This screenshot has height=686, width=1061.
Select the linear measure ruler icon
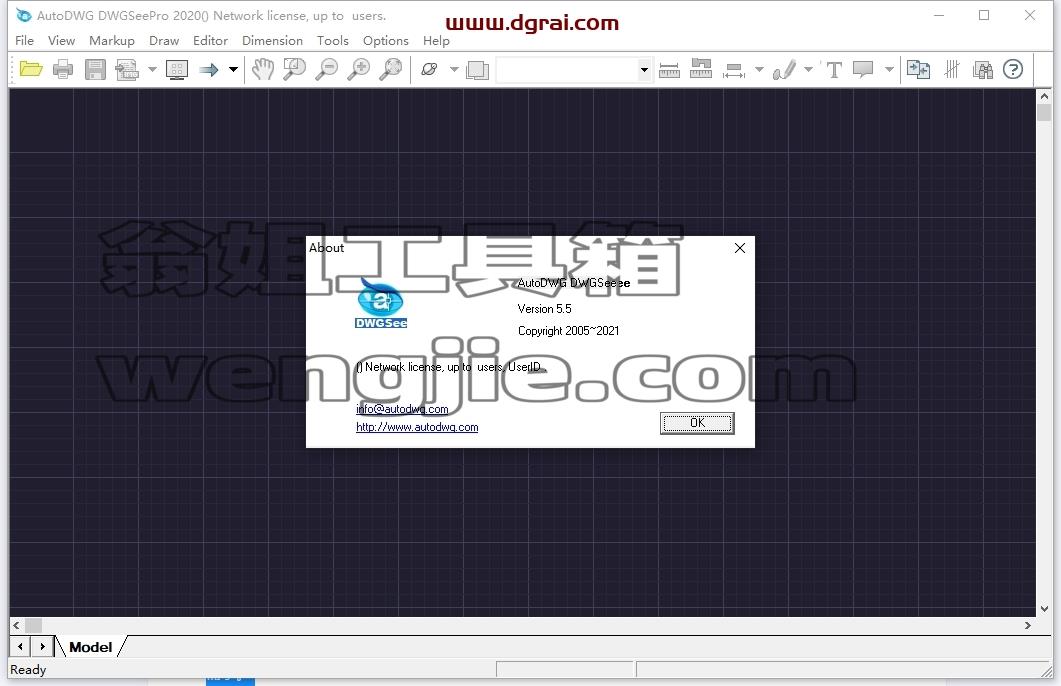tap(669, 69)
